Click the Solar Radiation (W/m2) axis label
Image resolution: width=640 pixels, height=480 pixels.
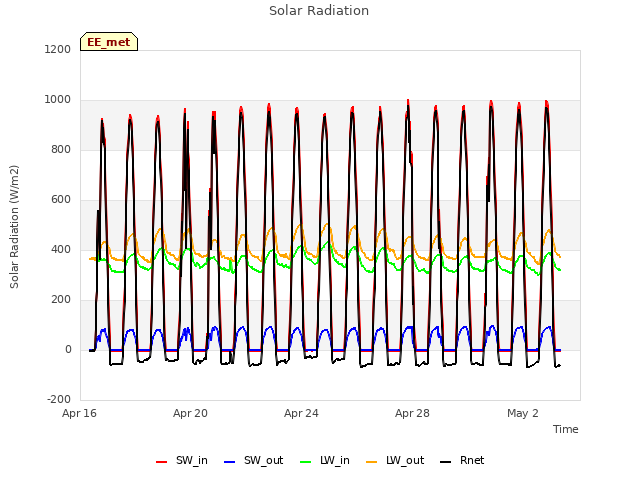[x=14, y=227]
